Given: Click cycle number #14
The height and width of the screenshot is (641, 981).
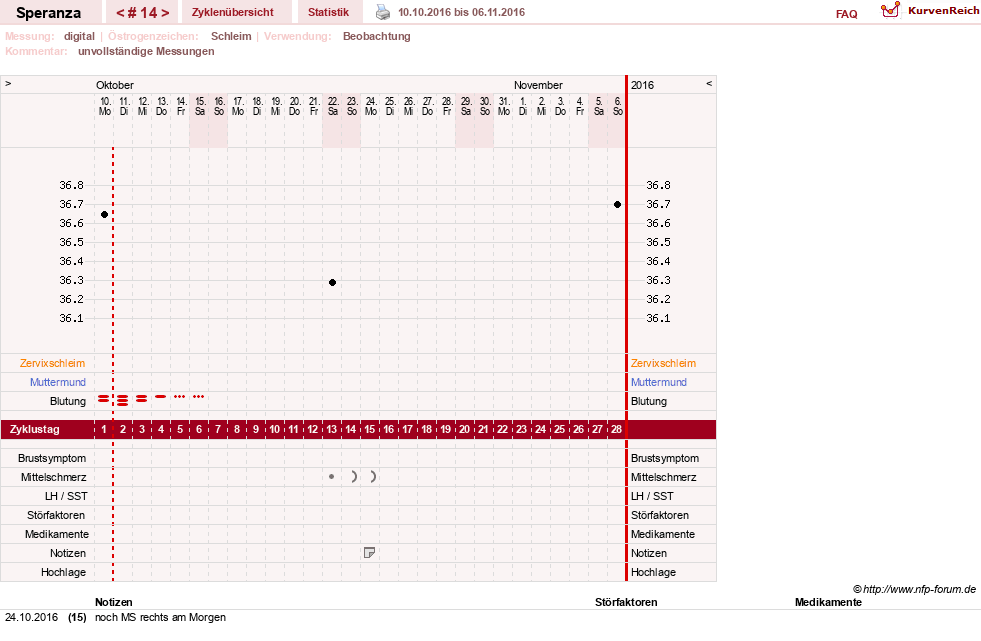Looking at the screenshot, I should tap(143, 13).
